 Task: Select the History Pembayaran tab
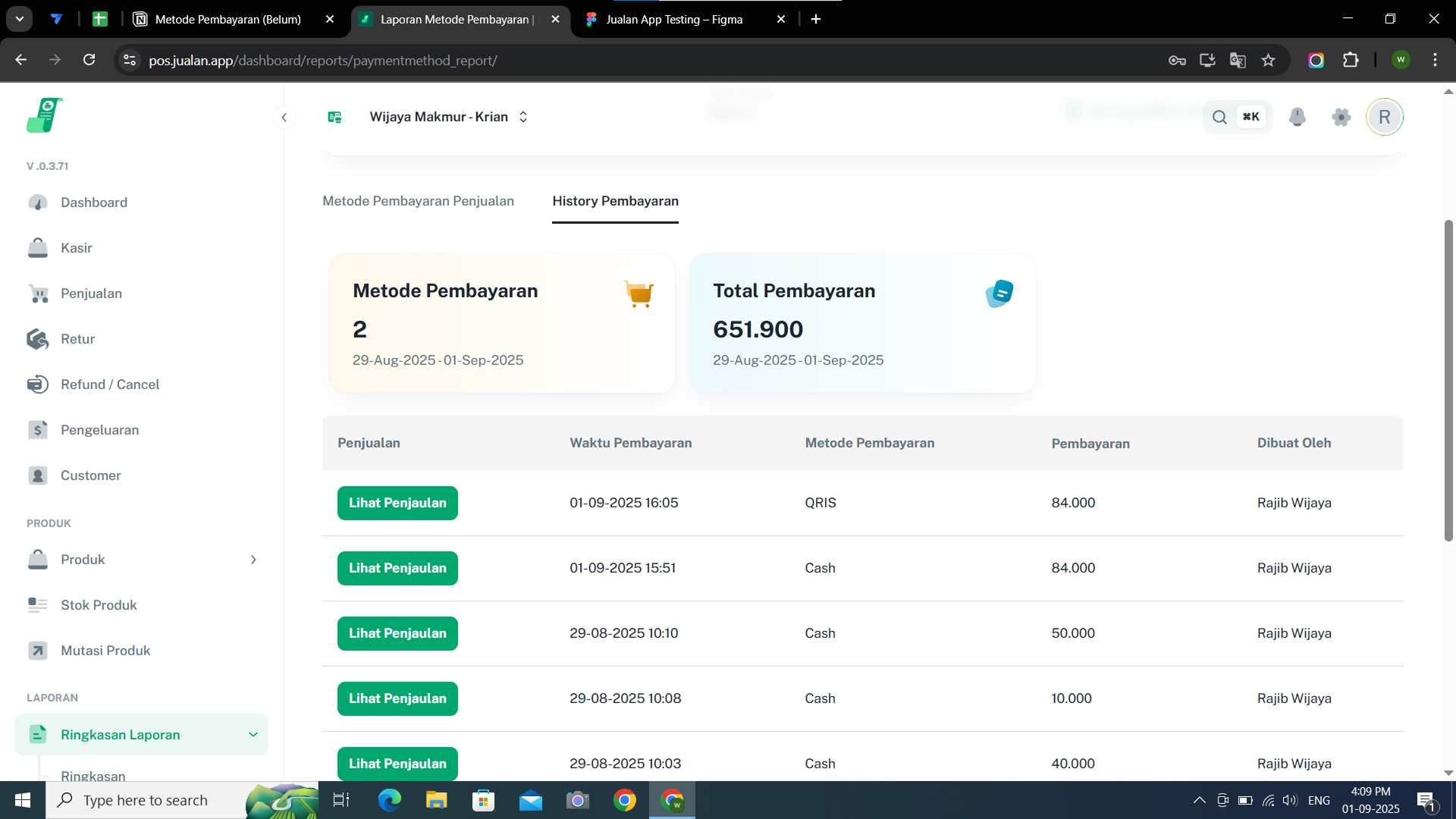(615, 201)
